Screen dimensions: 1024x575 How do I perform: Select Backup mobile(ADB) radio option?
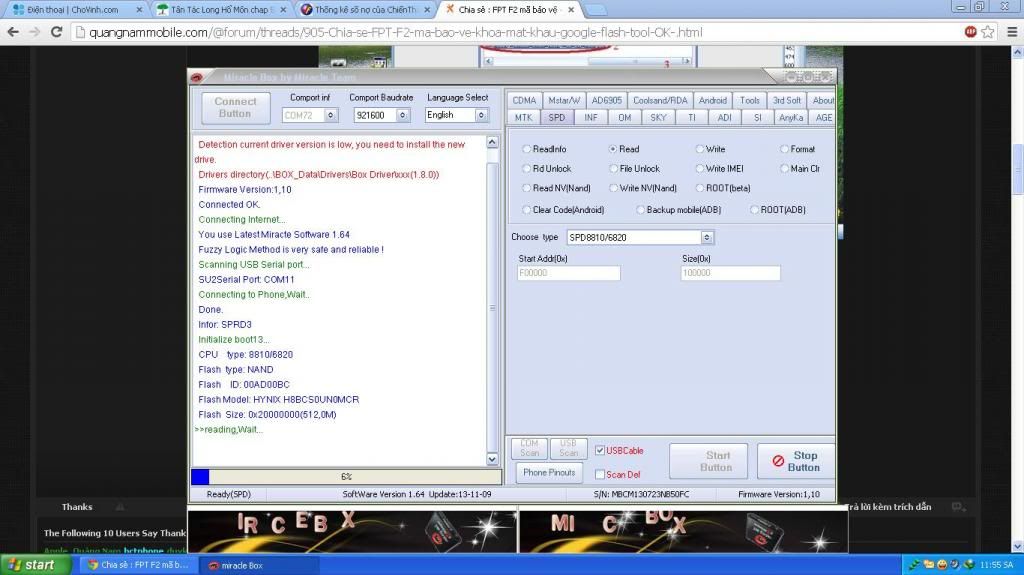(640, 210)
